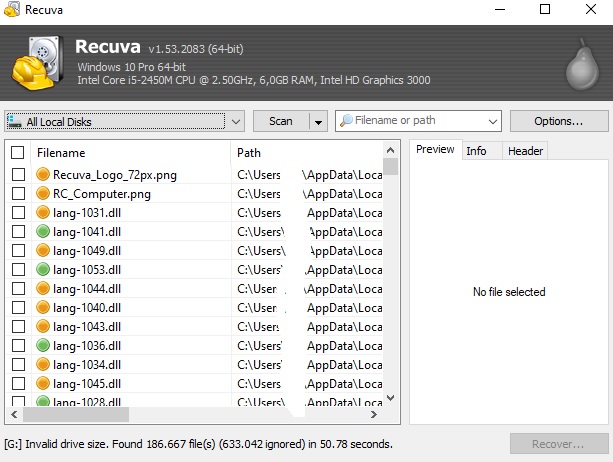Check the box for lang-1034.dll
This screenshot has height=462, width=613.
coord(18,364)
